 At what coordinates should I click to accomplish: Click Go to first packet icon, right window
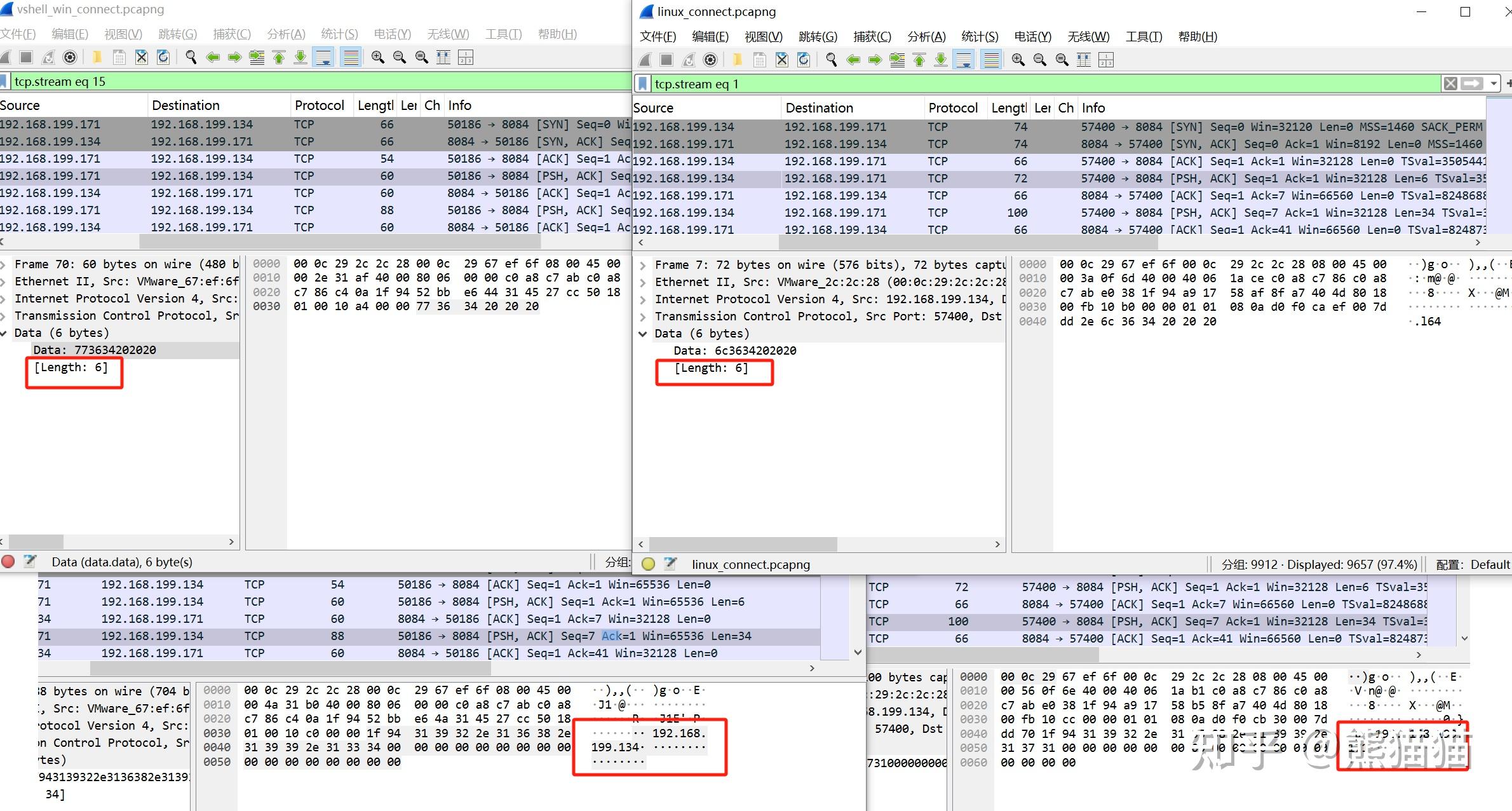(919, 60)
